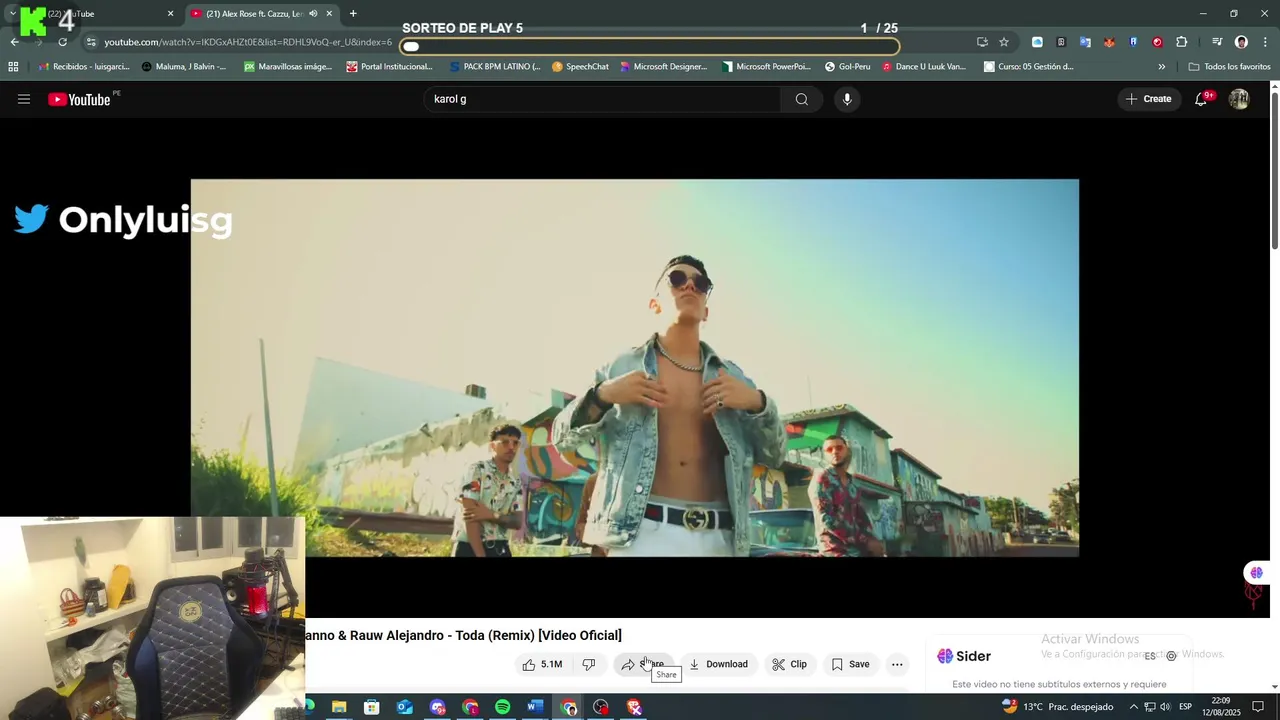
Task: Open 'Dance U Luuk Van...' bookmark
Action: 924,67
